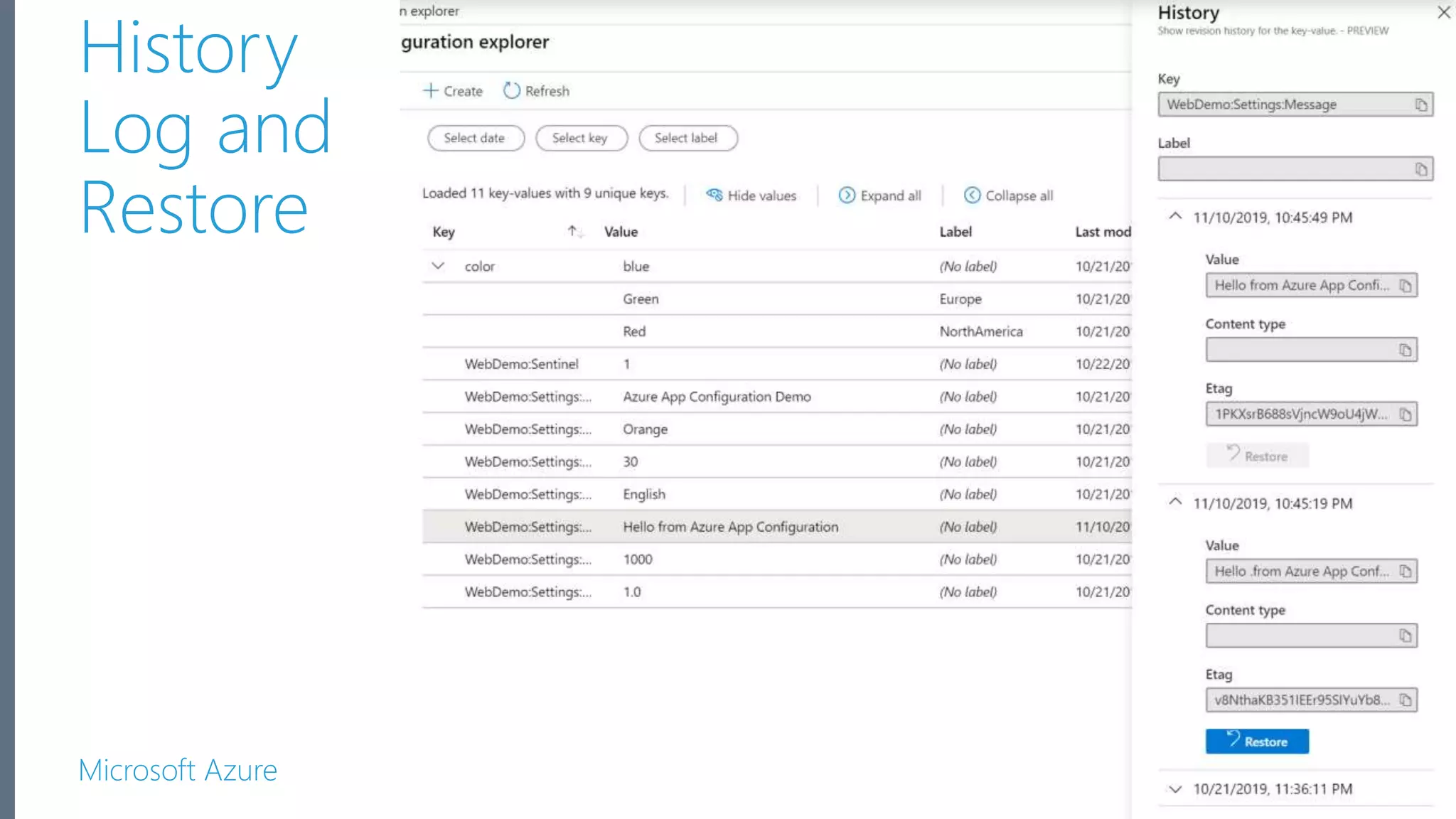Image resolution: width=1456 pixels, height=819 pixels.
Task: Click the plus Create icon
Action: pos(430,91)
